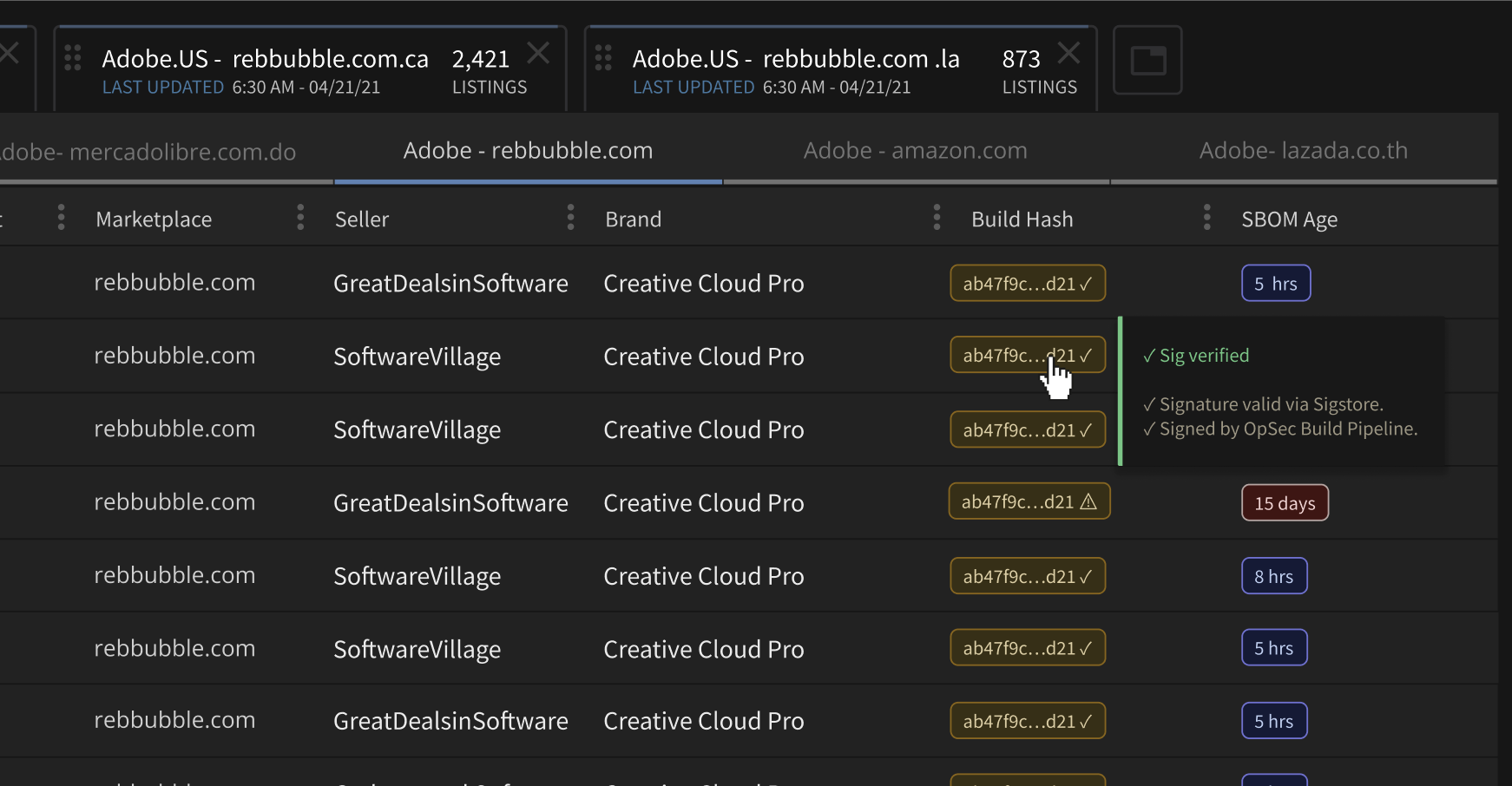
Task: Open Brand column options menu
Action: tap(570, 217)
